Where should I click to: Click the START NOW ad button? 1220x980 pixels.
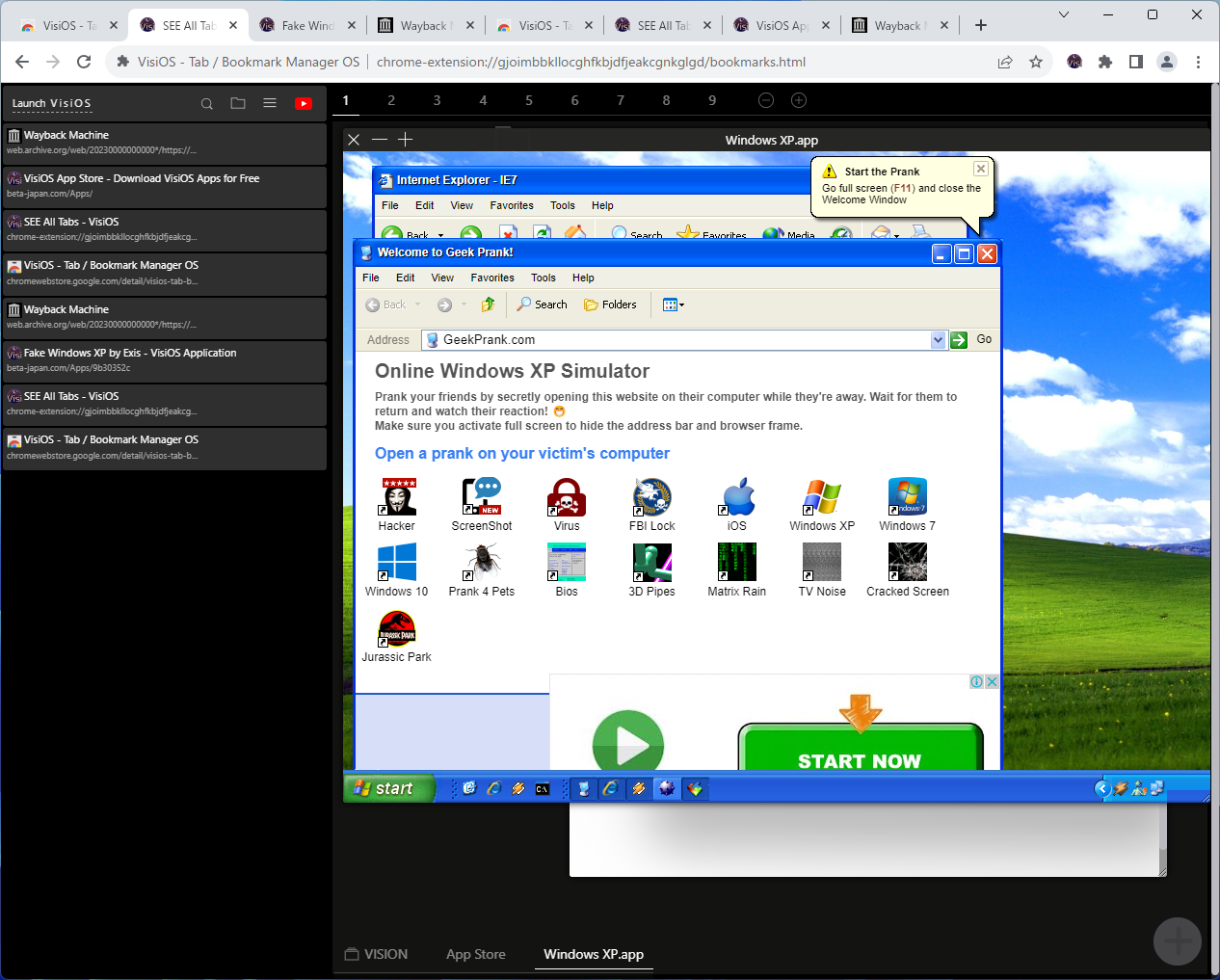coord(861,760)
